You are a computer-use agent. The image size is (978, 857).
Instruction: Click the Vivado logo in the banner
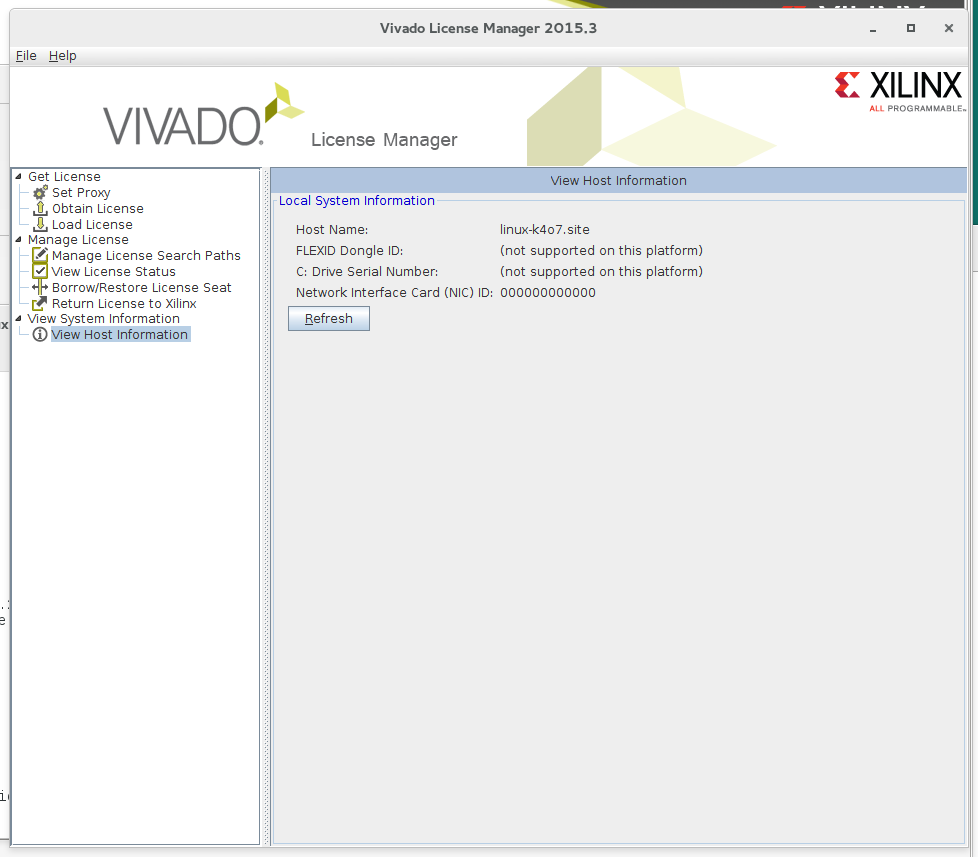tap(203, 116)
